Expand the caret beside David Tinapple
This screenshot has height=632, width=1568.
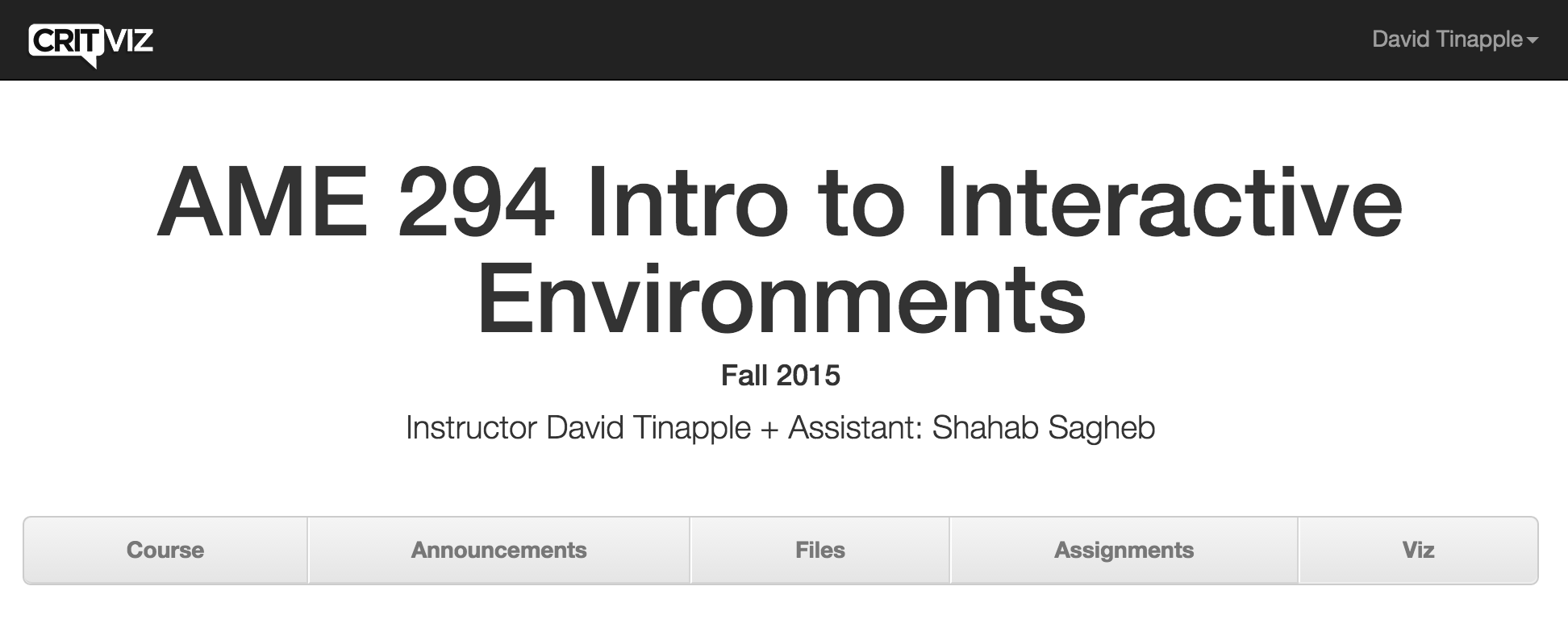[1533, 40]
